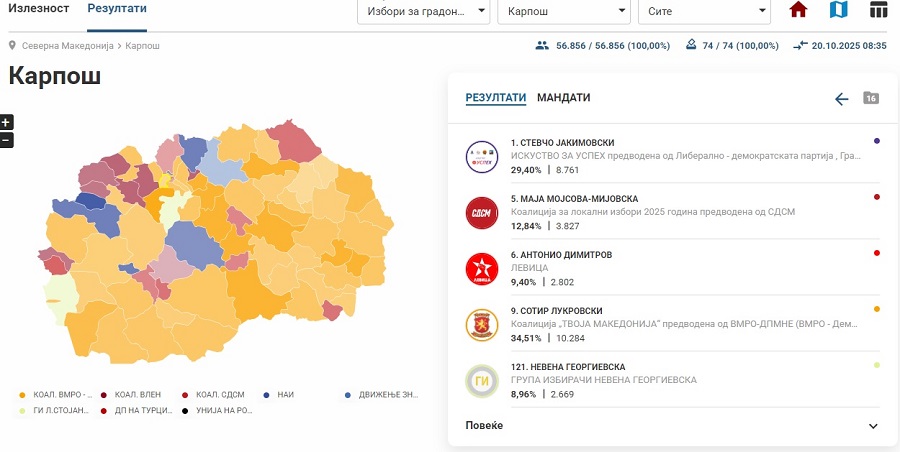This screenshot has width=900, height=452.
Task: Click the SDSM party logo
Action: pyautogui.click(x=482, y=212)
